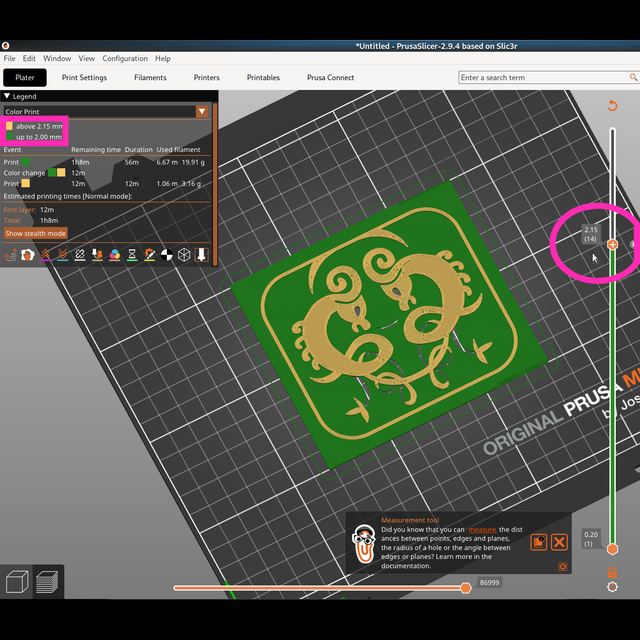Viewport: 640px width, 640px height.
Task: Open documentation book icon in hint notification
Action: tap(538, 542)
